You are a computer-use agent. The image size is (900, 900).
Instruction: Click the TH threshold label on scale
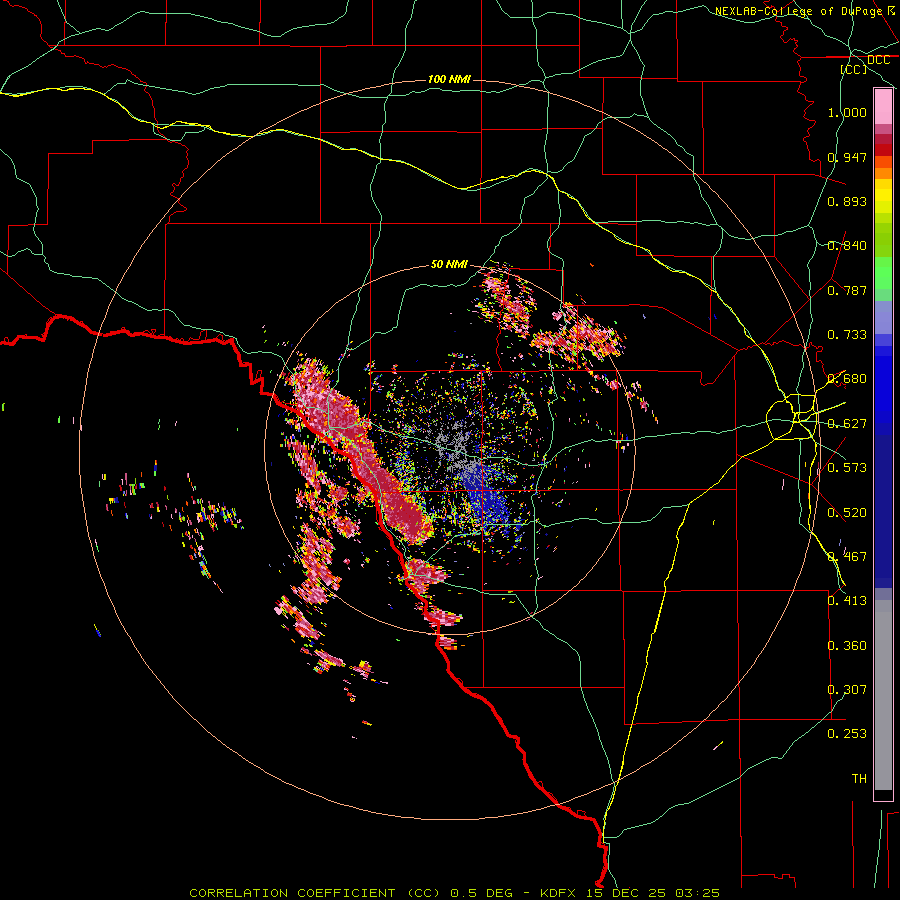coord(859,779)
